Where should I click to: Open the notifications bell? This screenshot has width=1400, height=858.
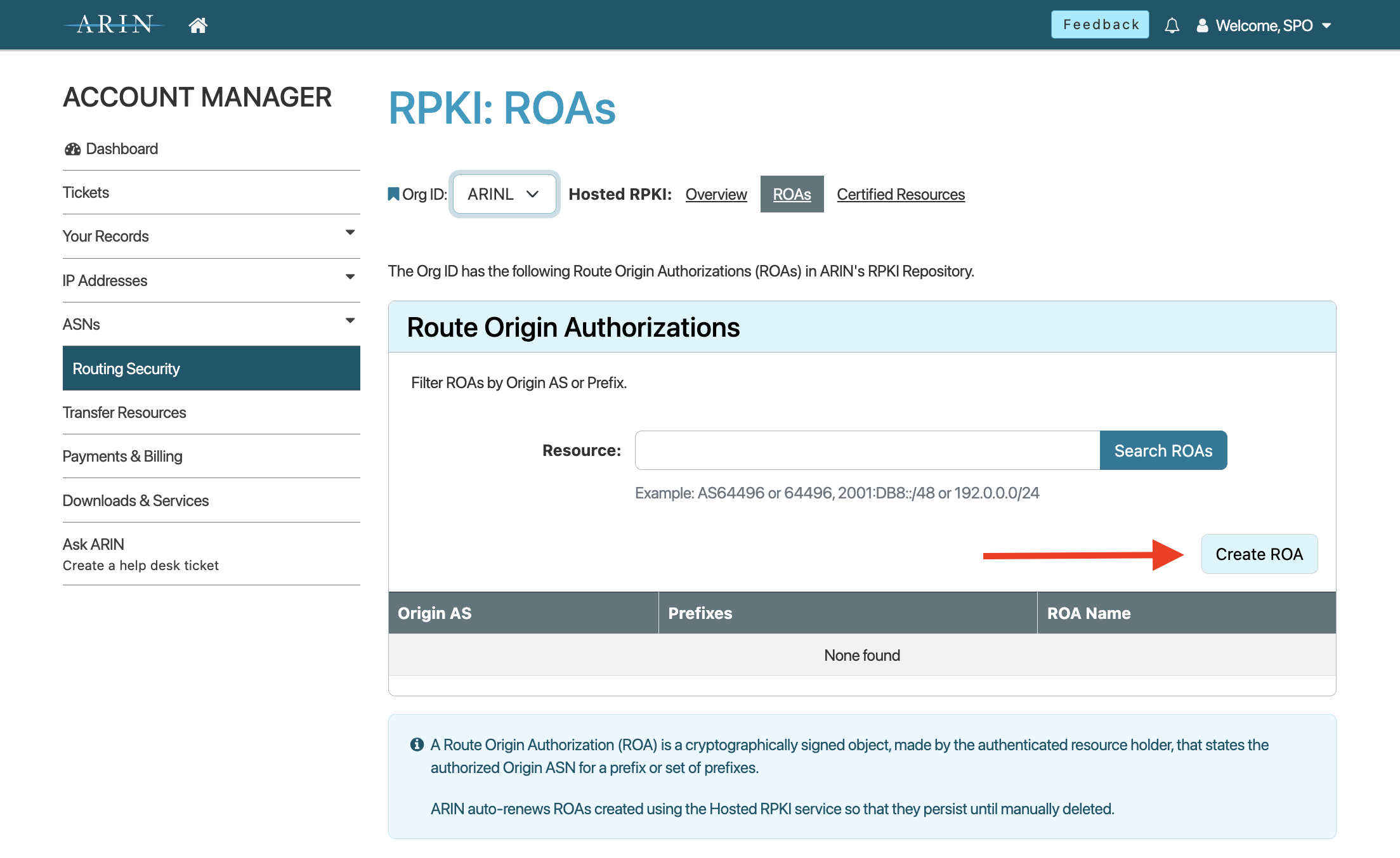[x=1172, y=25]
